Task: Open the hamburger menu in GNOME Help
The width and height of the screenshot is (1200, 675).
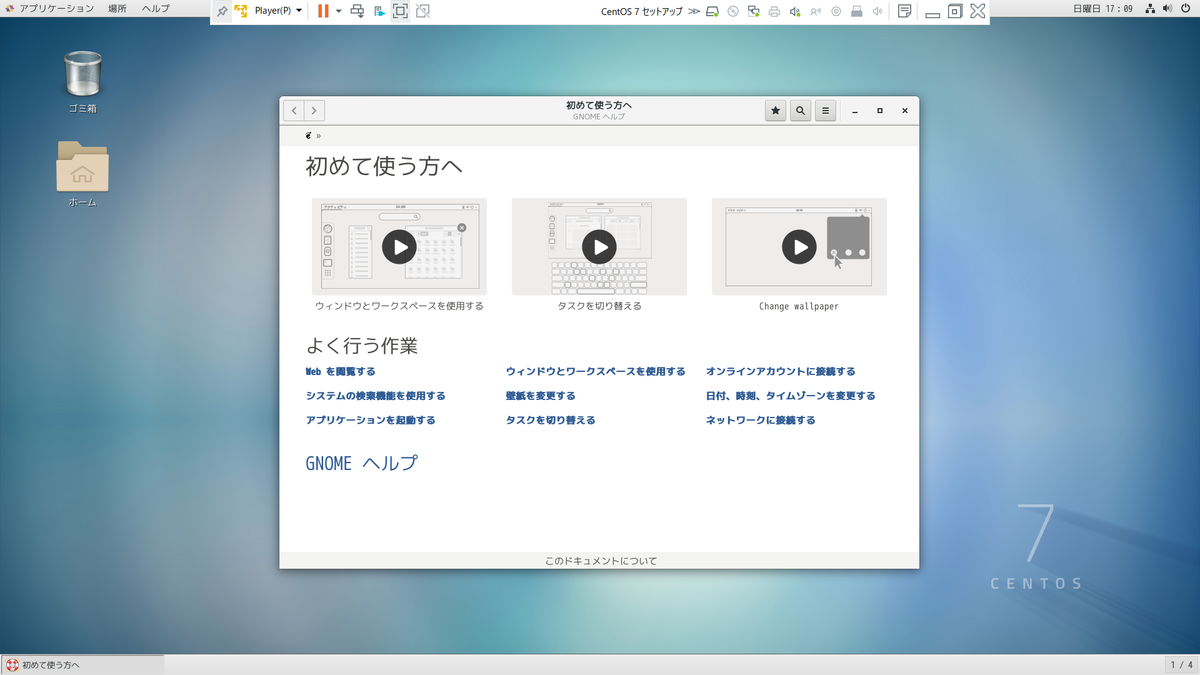Action: [824, 110]
